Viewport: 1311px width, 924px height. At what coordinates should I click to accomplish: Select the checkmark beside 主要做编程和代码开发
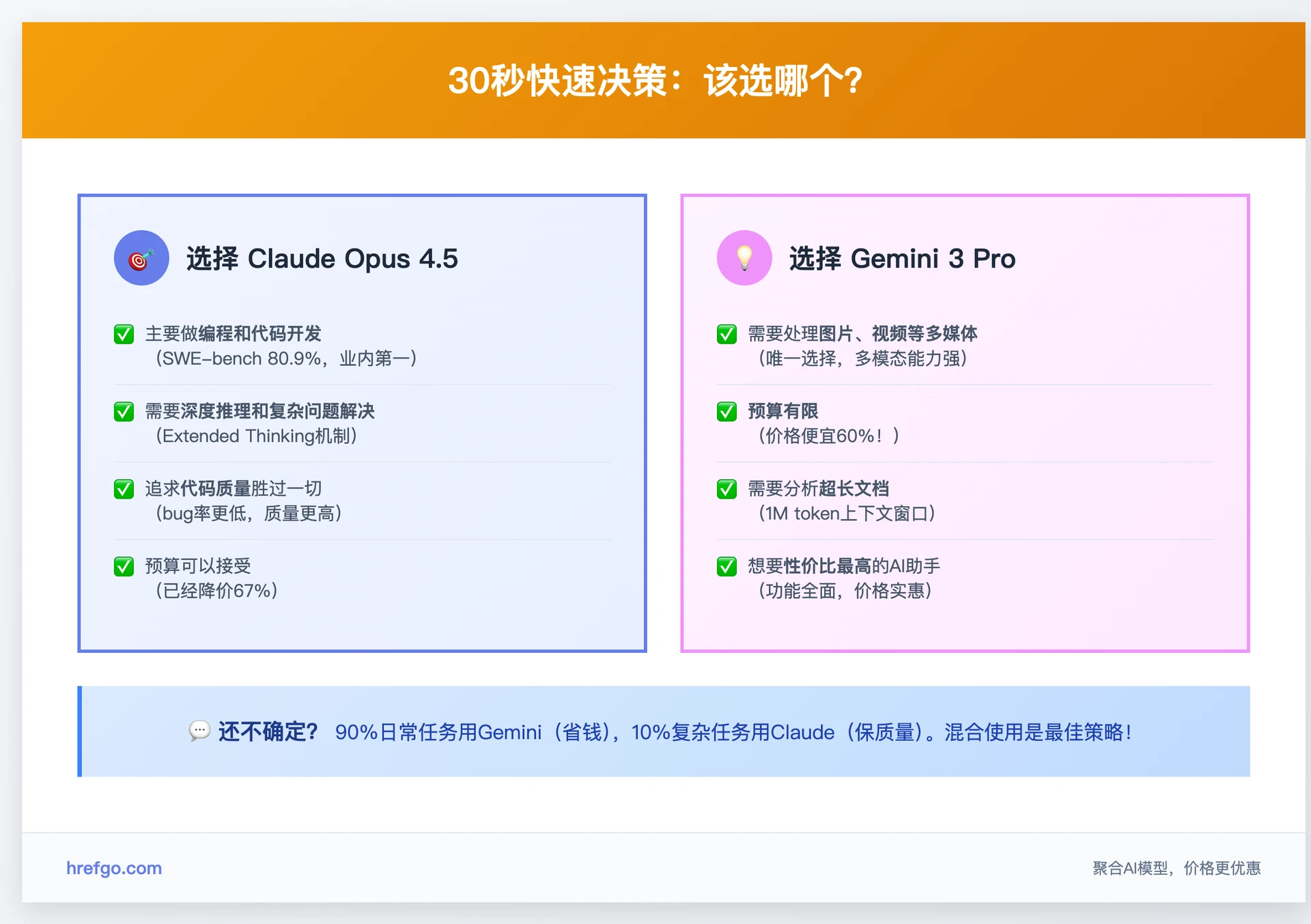124,334
